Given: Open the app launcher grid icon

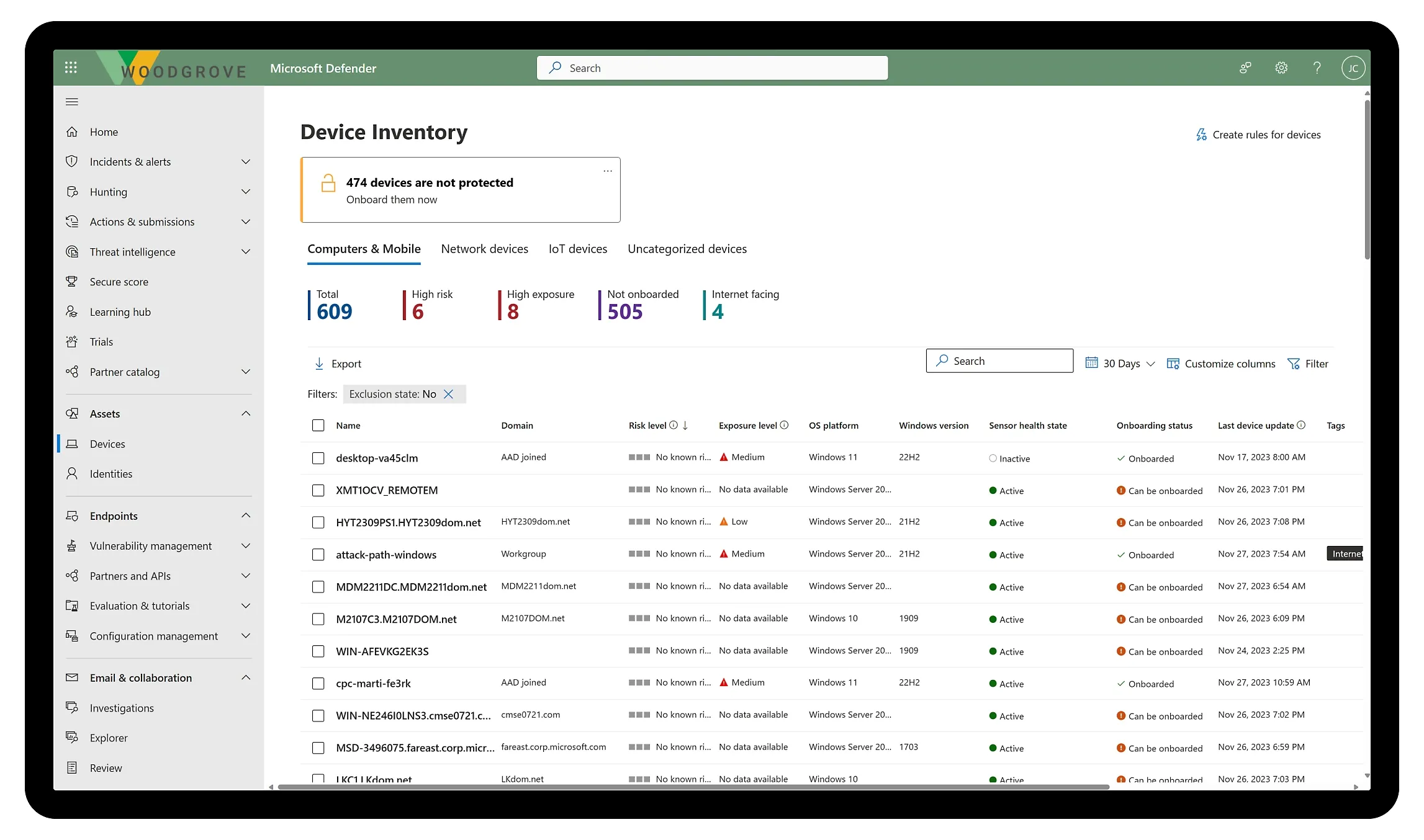Looking at the screenshot, I should click(x=71, y=68).
